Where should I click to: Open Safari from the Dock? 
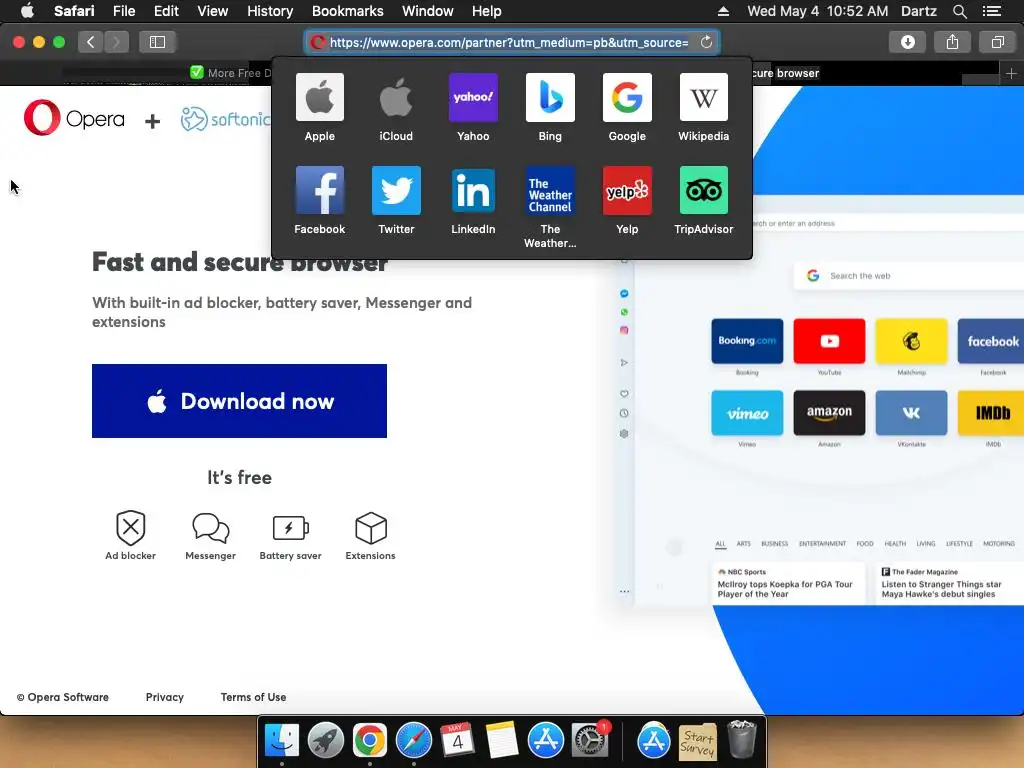tap(413, 740)
